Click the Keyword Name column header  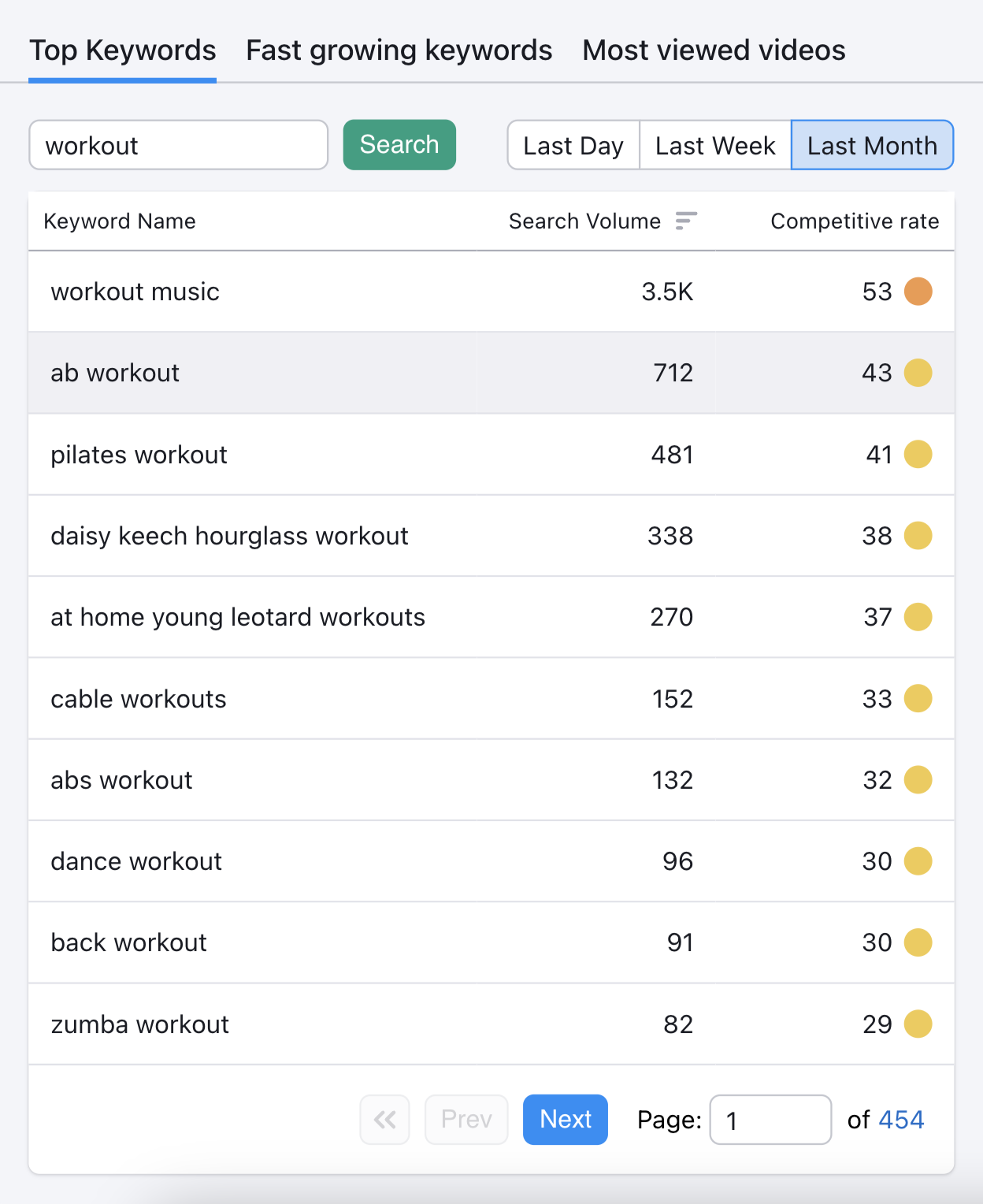click(120, 221)
